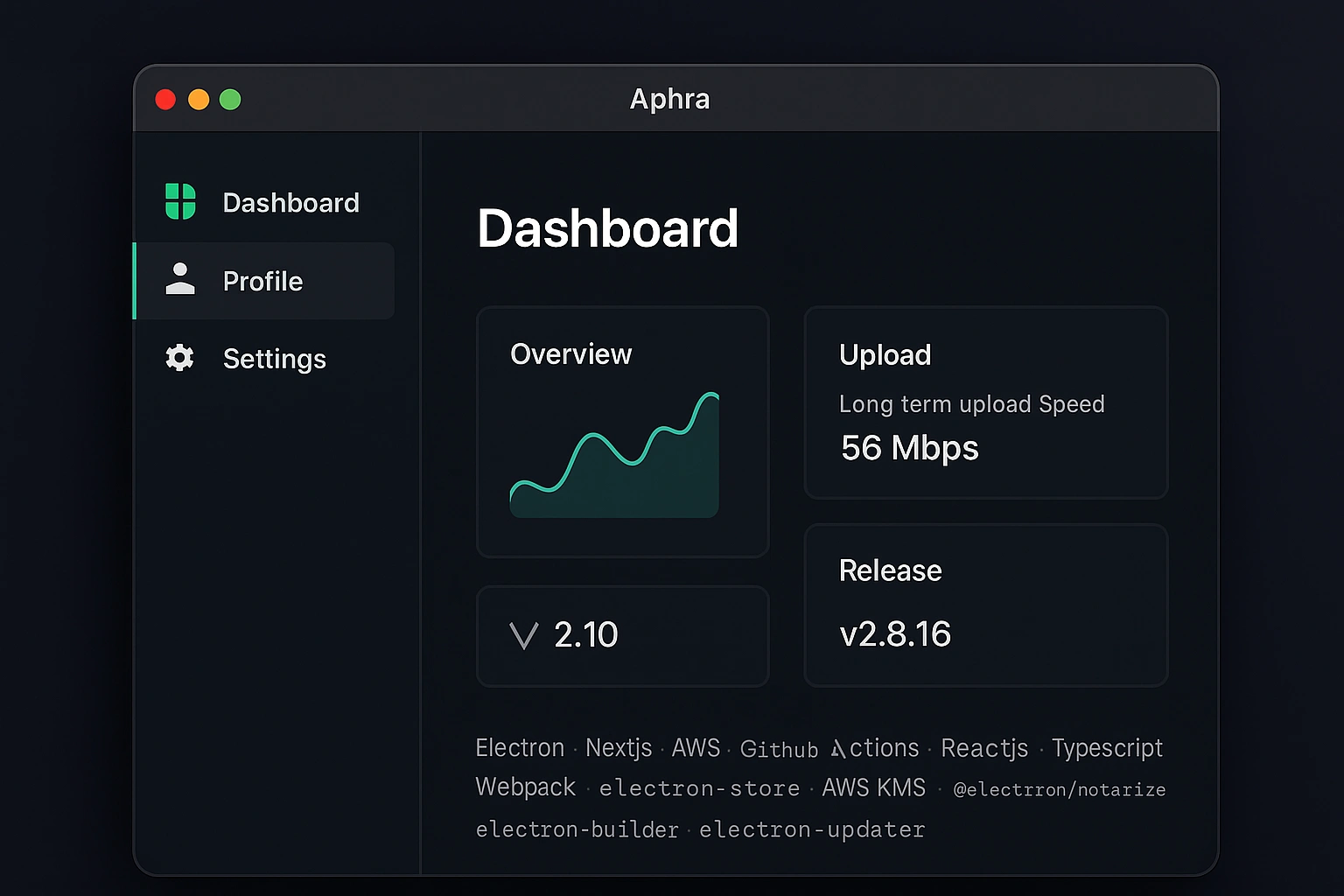Click the Electron tag link
The height and width of the screenshot is (896, 1344).
tap(519, 748)
